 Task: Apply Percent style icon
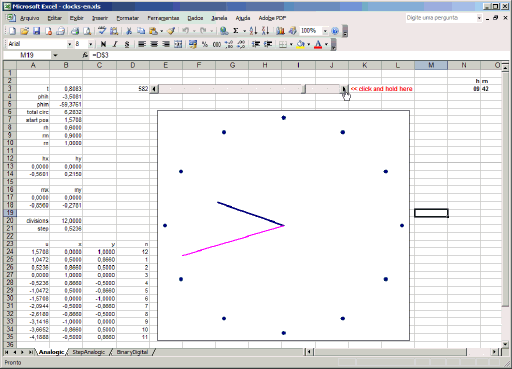[205, 44]
